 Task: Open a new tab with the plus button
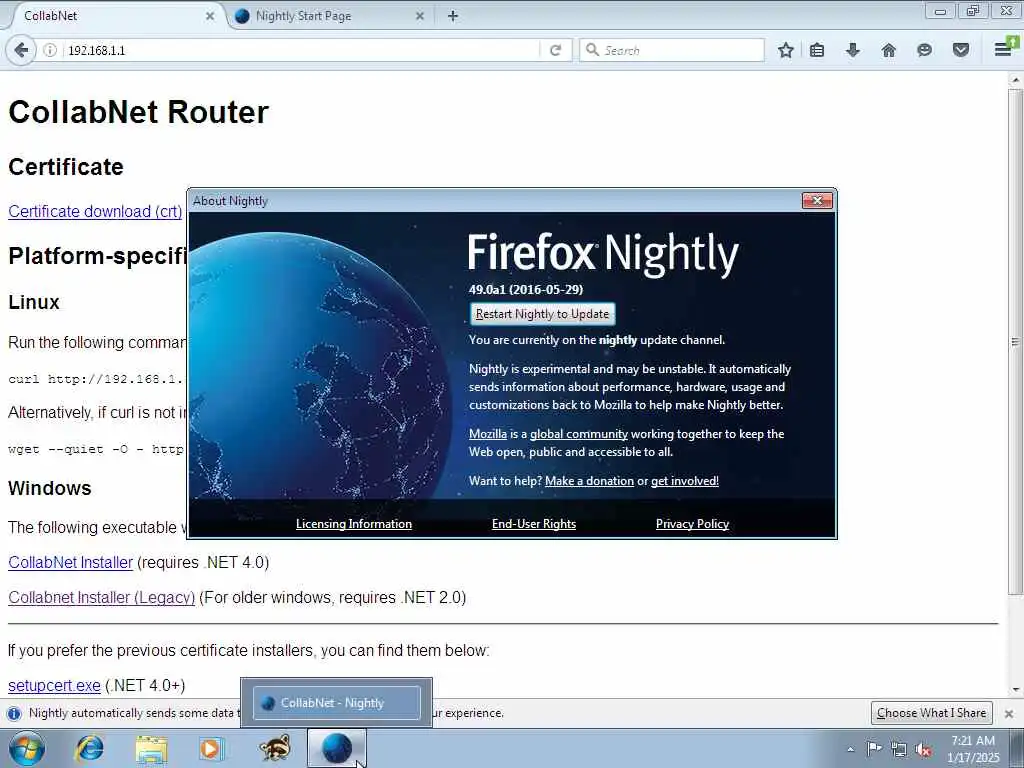coord(453,16)
